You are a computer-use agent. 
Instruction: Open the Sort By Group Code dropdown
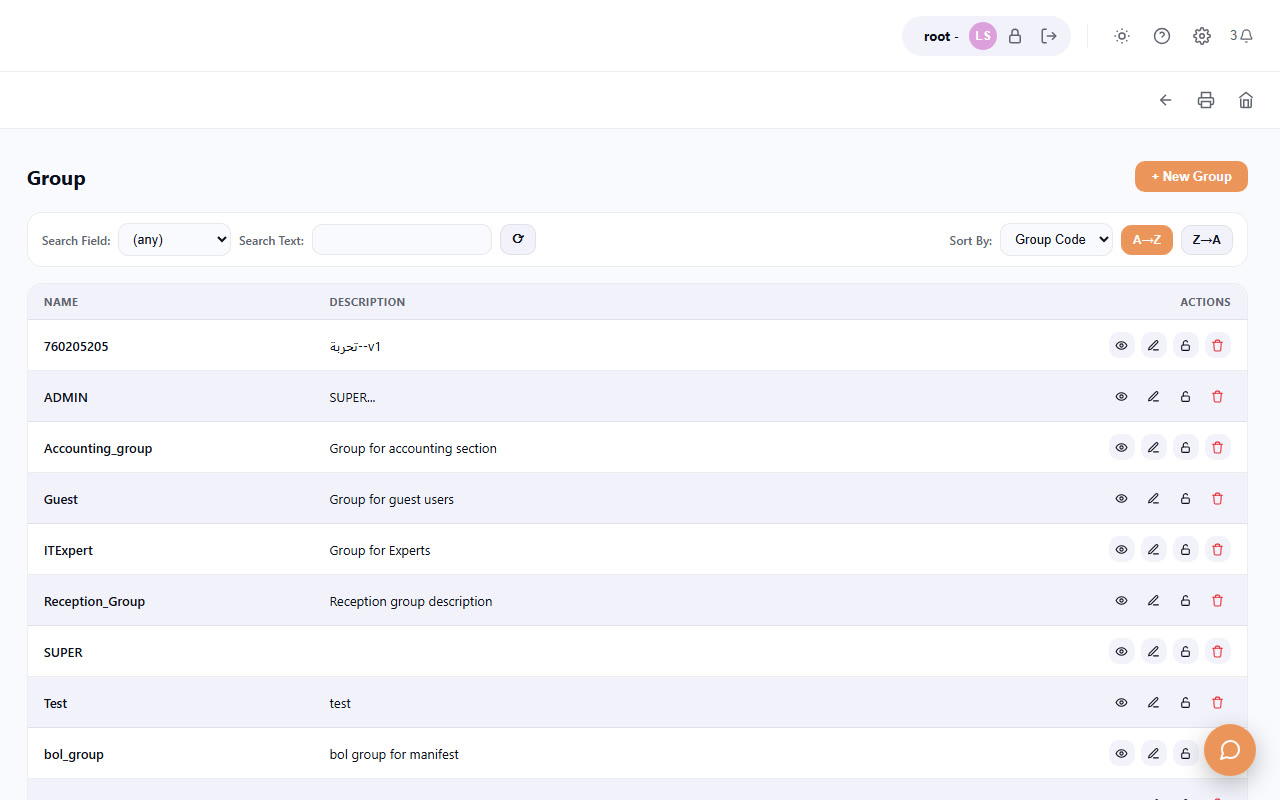[x=1056, y=240]
